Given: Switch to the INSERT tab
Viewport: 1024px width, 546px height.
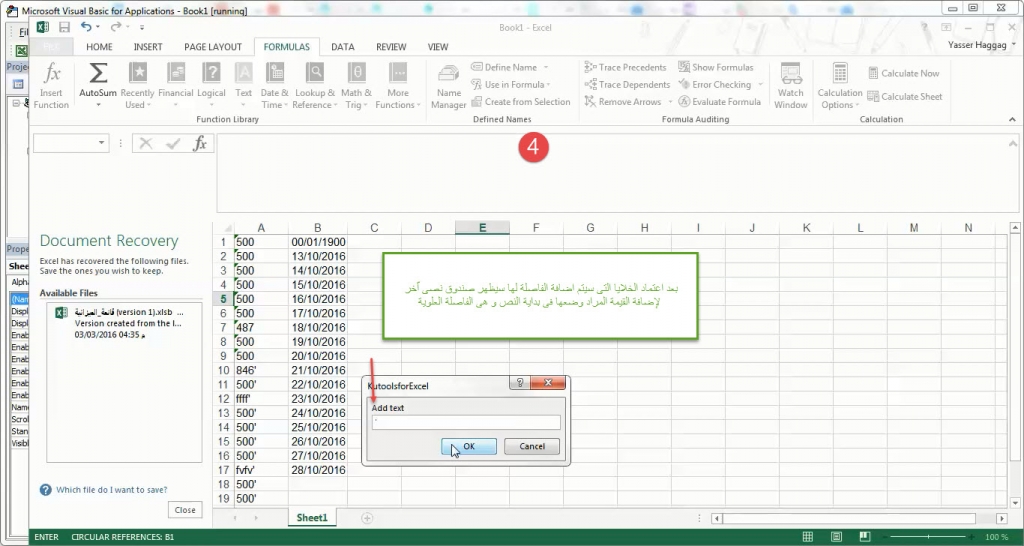Looking at the screenshot, I should click(x=148, y=47).
